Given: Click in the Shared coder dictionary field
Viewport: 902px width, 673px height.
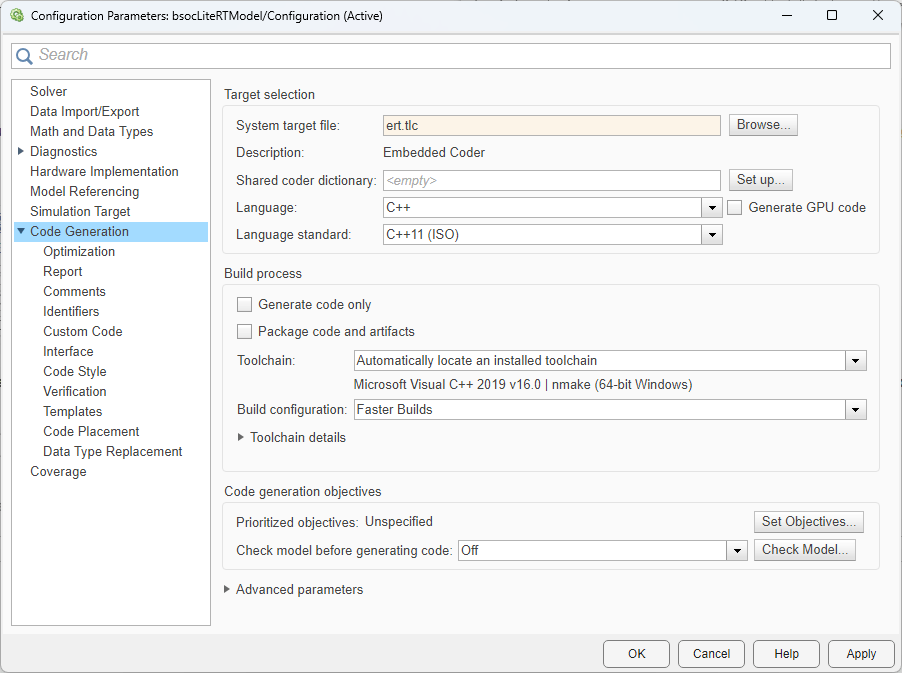Looking at the screenshot, I should click(x=551, y=181).
